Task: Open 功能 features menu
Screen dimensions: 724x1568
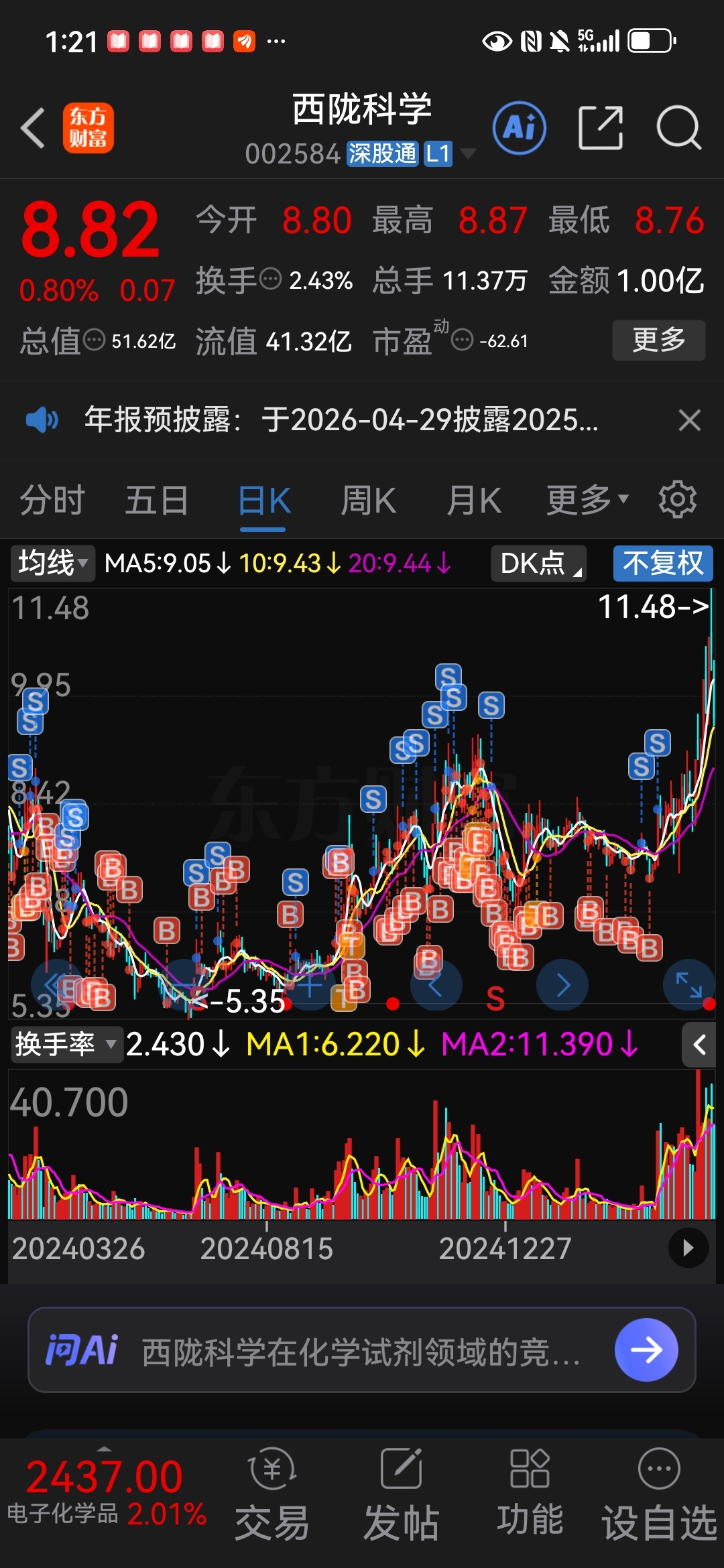Action: [x=530, y=1493]
